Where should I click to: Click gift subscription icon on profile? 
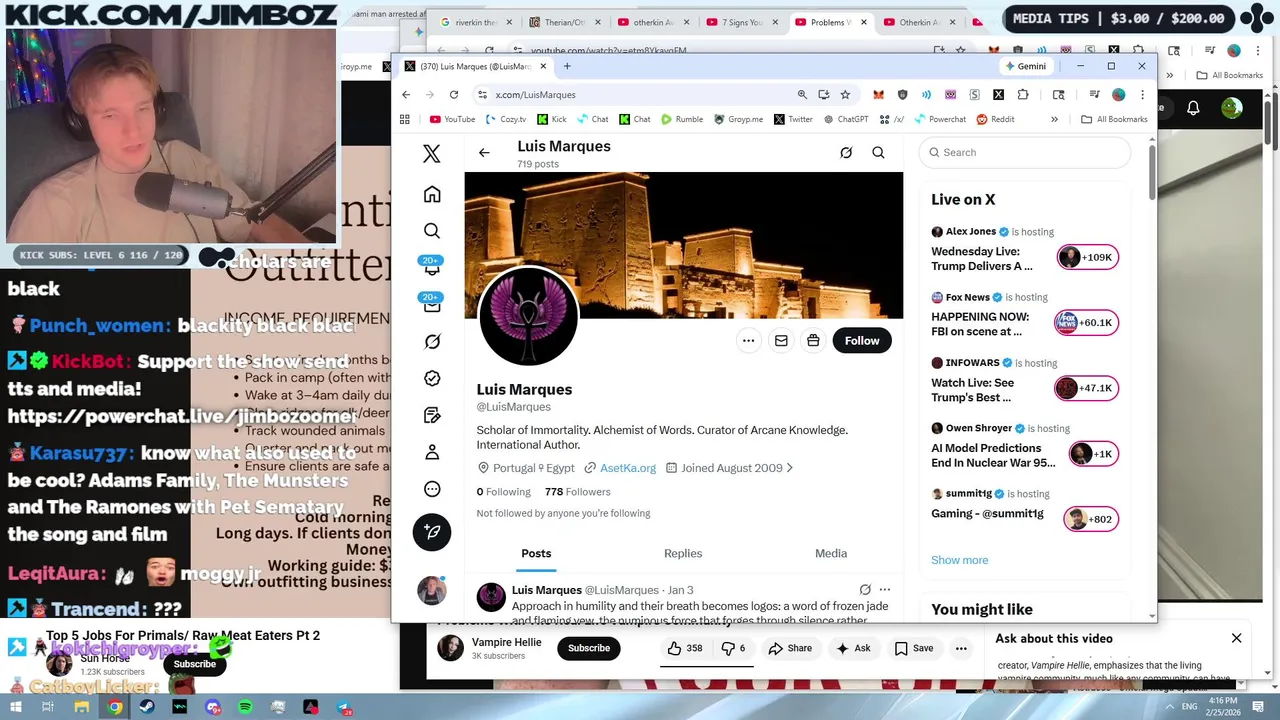coord(813,341)
